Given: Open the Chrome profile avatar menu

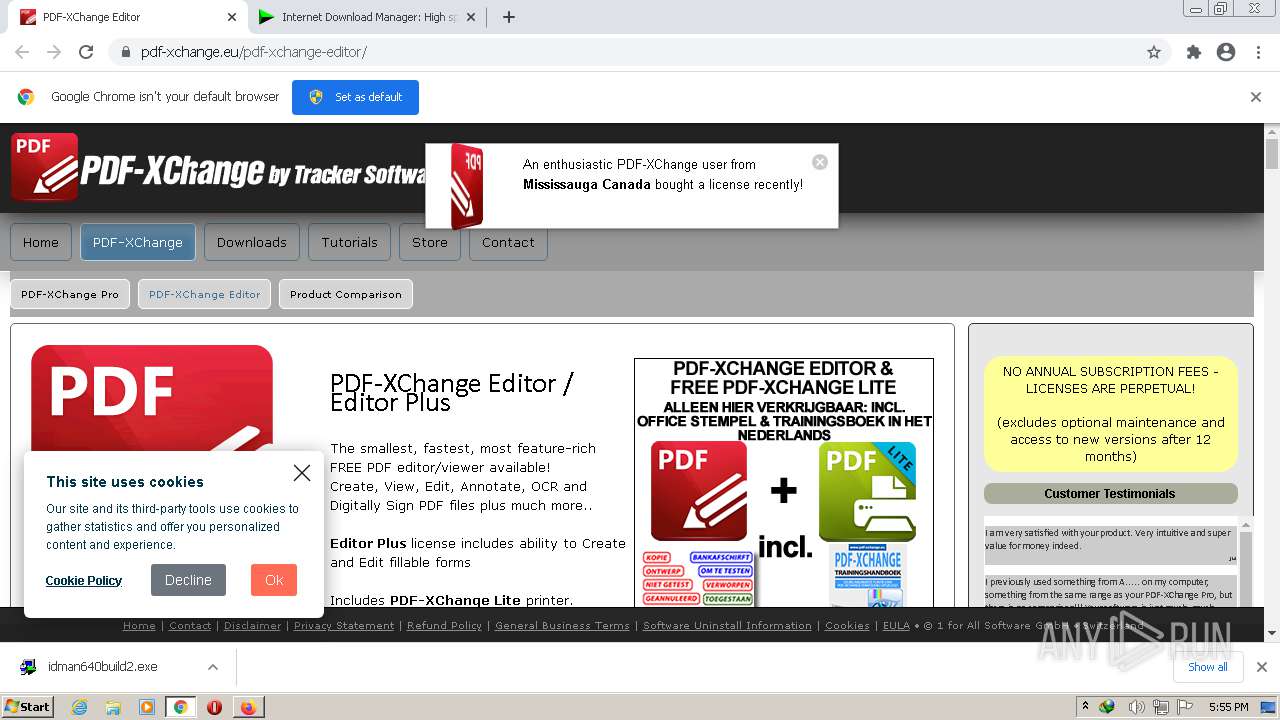Looking at the screenshot, I should pyautogui.click(x=1226, y=52).
